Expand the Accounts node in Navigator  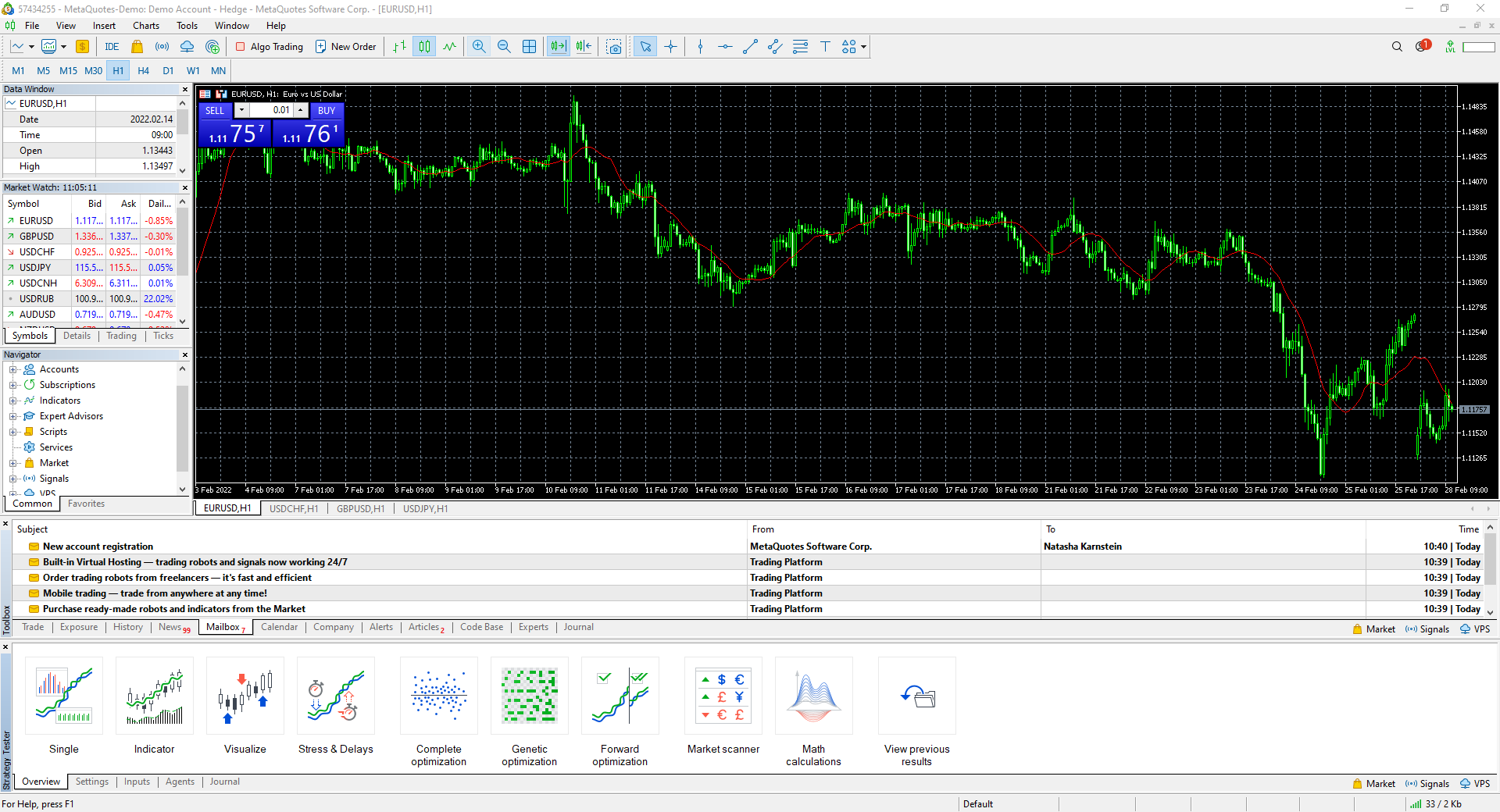pyautogui.click(x=12, y=369)
